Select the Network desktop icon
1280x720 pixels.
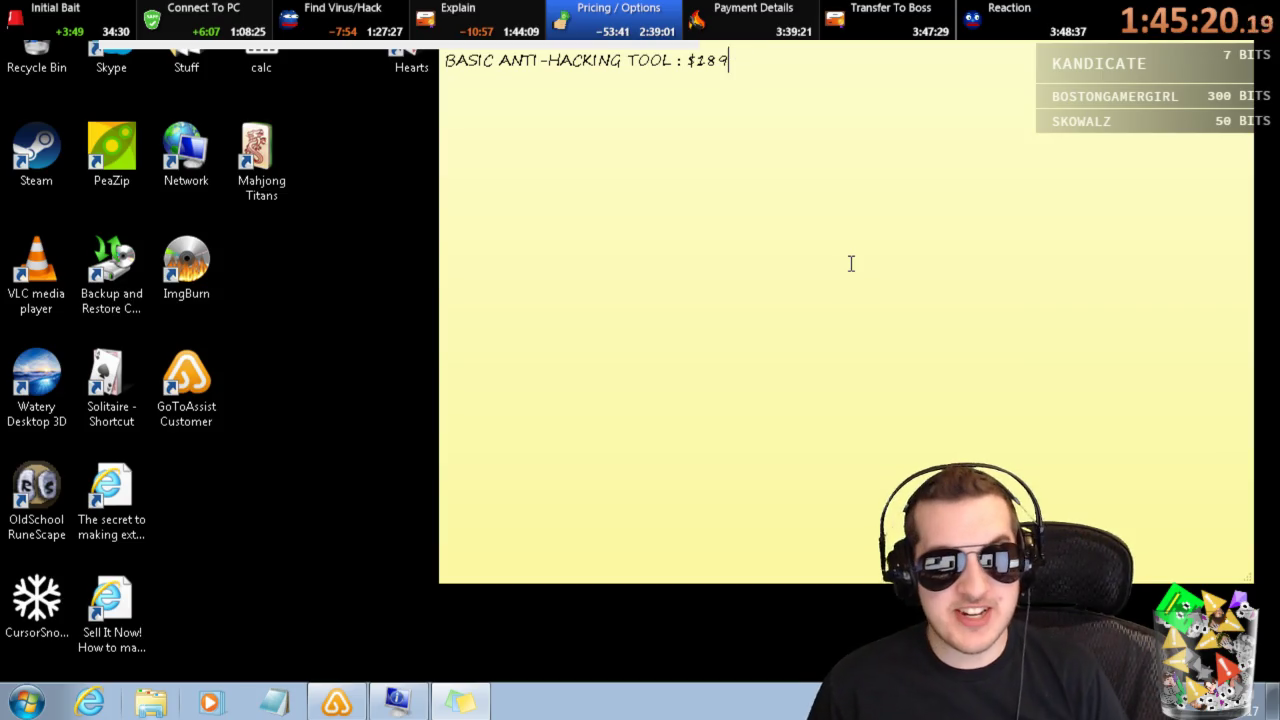[x=186, y=155]
